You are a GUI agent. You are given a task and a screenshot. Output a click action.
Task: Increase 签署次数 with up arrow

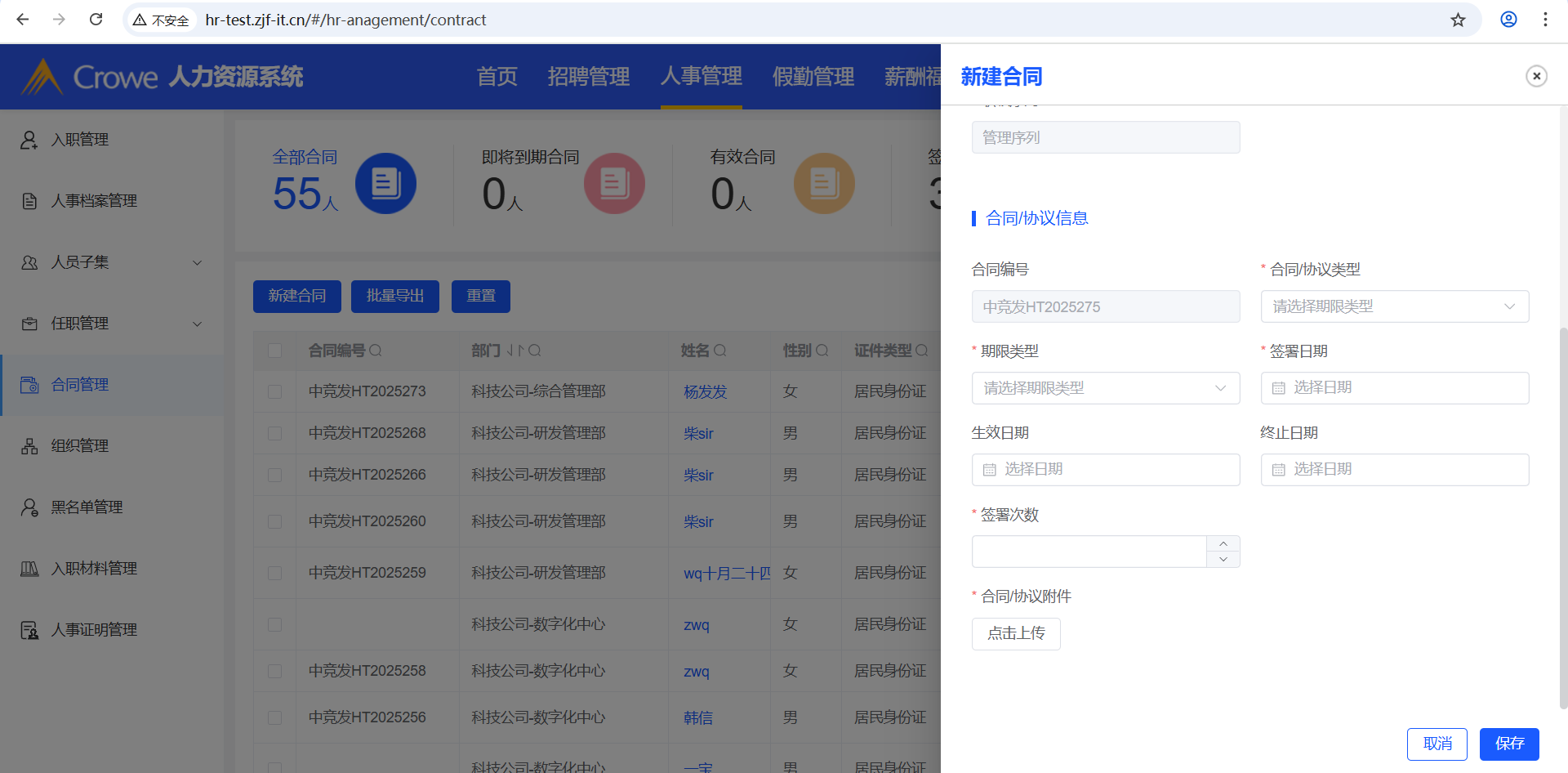1223,543
